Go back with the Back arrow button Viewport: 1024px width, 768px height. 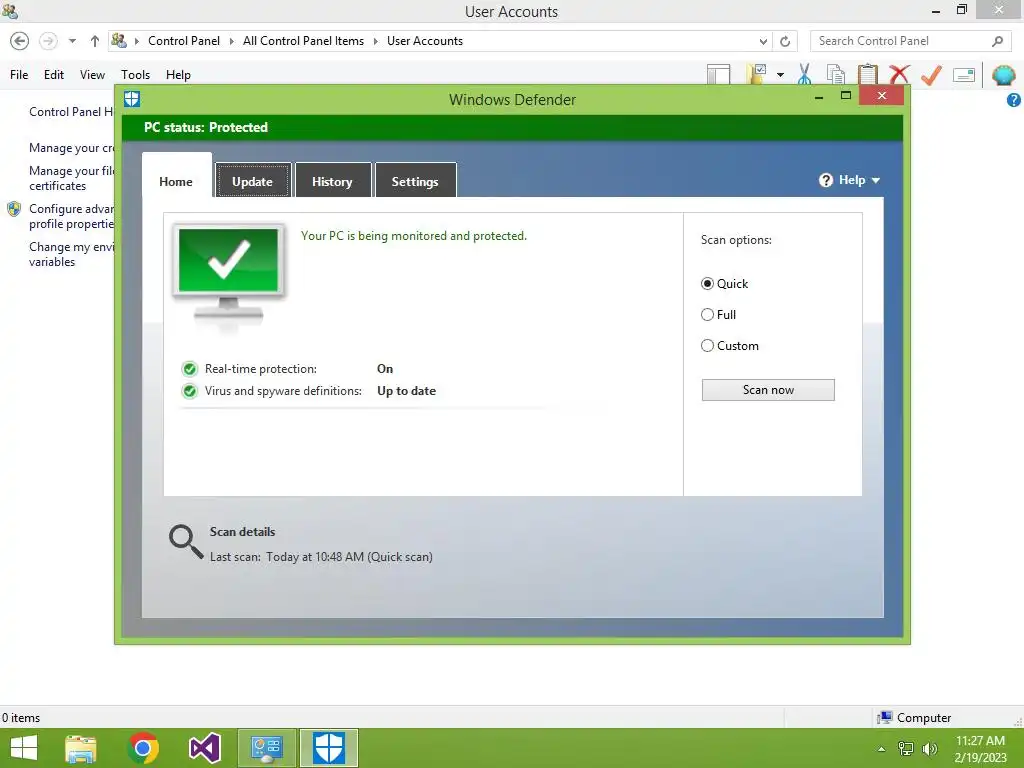[x=20, y=41]
